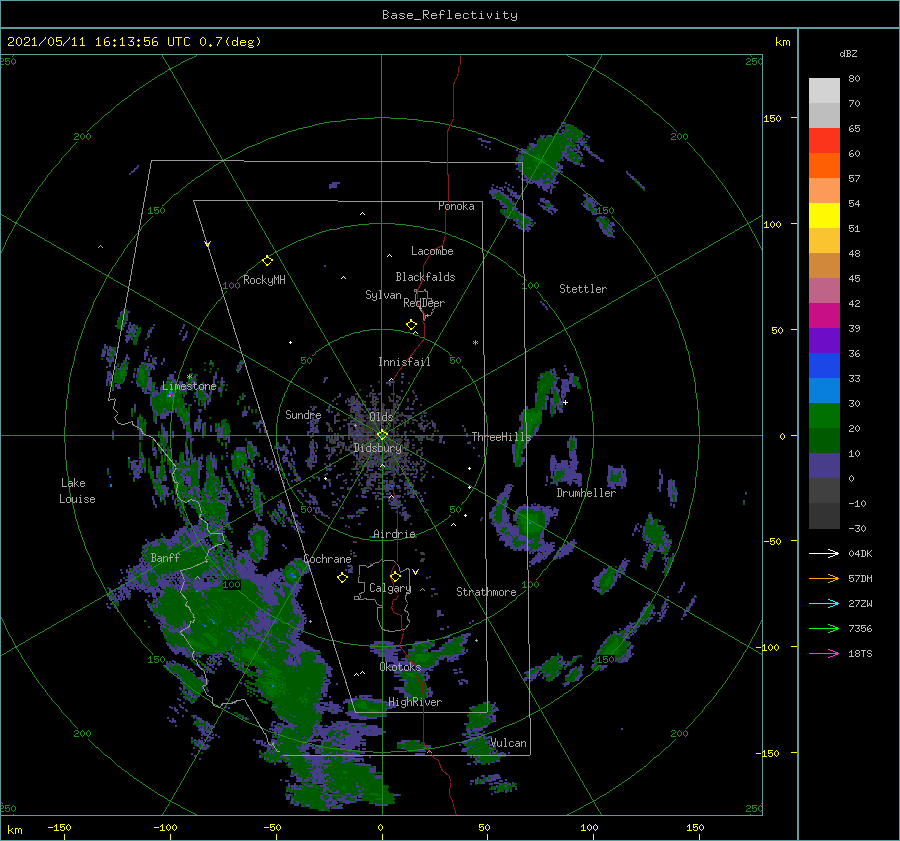Select the magenta 39-42 dBZ swatch
The height and width of the screenshot is (841, 900).
[824, 316]
